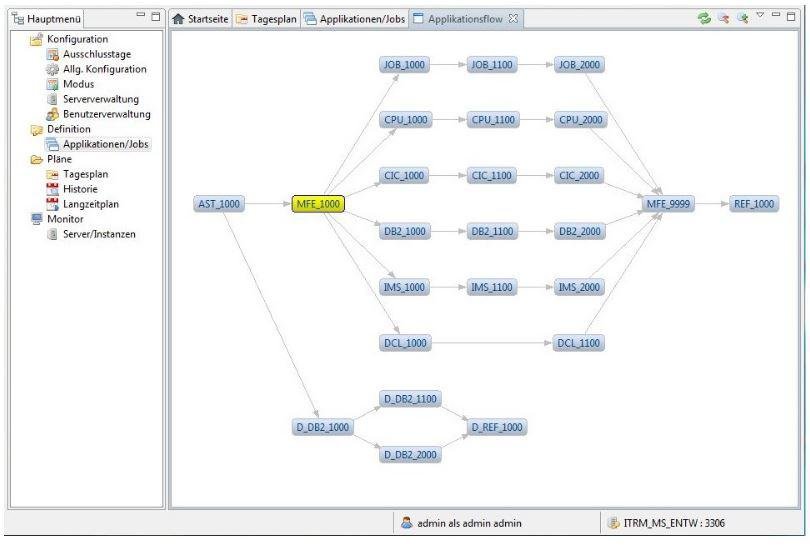Click the Historie calendar icon
Viewport: 810px width, 554px height.
click(x=52, y=189)
